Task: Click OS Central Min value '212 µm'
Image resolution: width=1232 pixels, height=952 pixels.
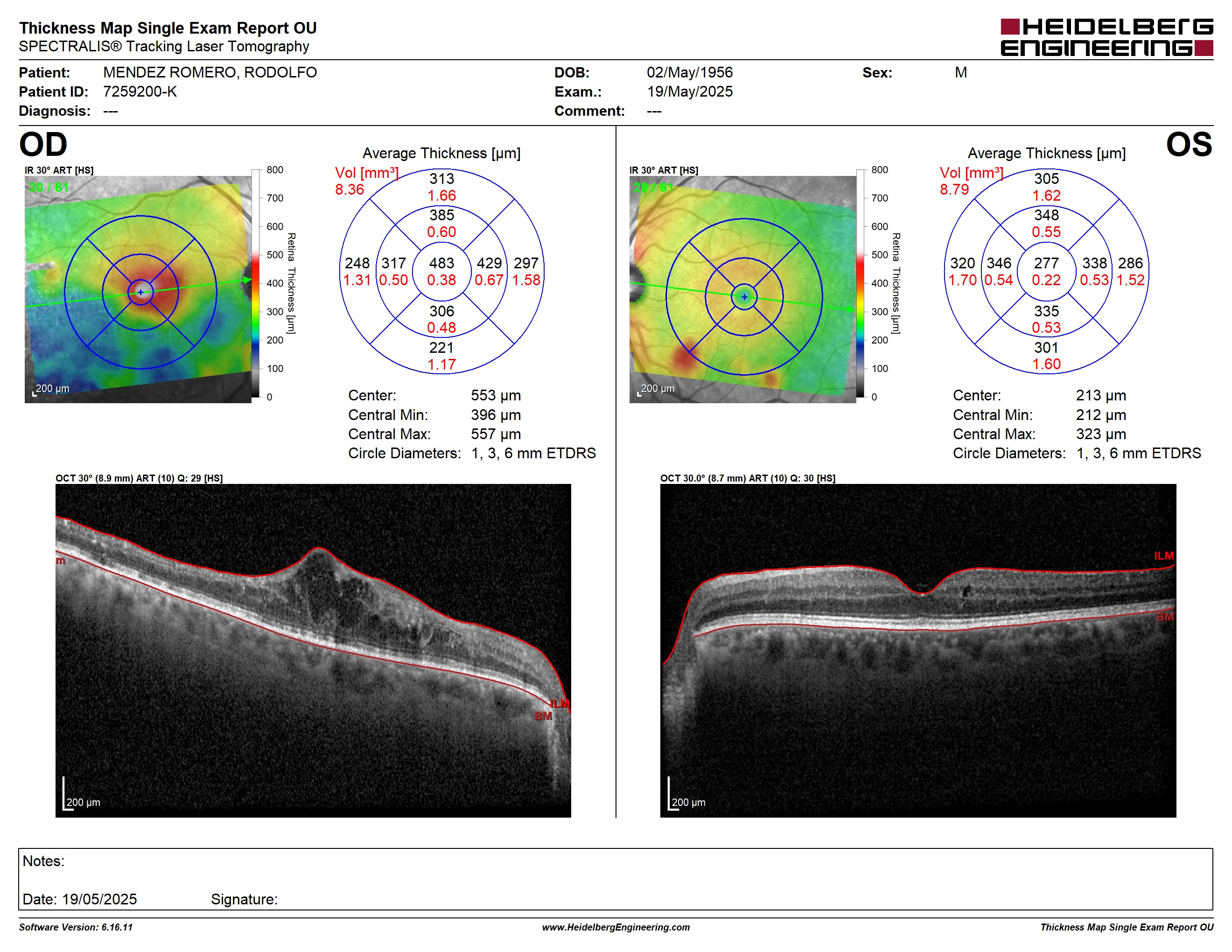Action: pyautogui.click(x=1100, y=415)
